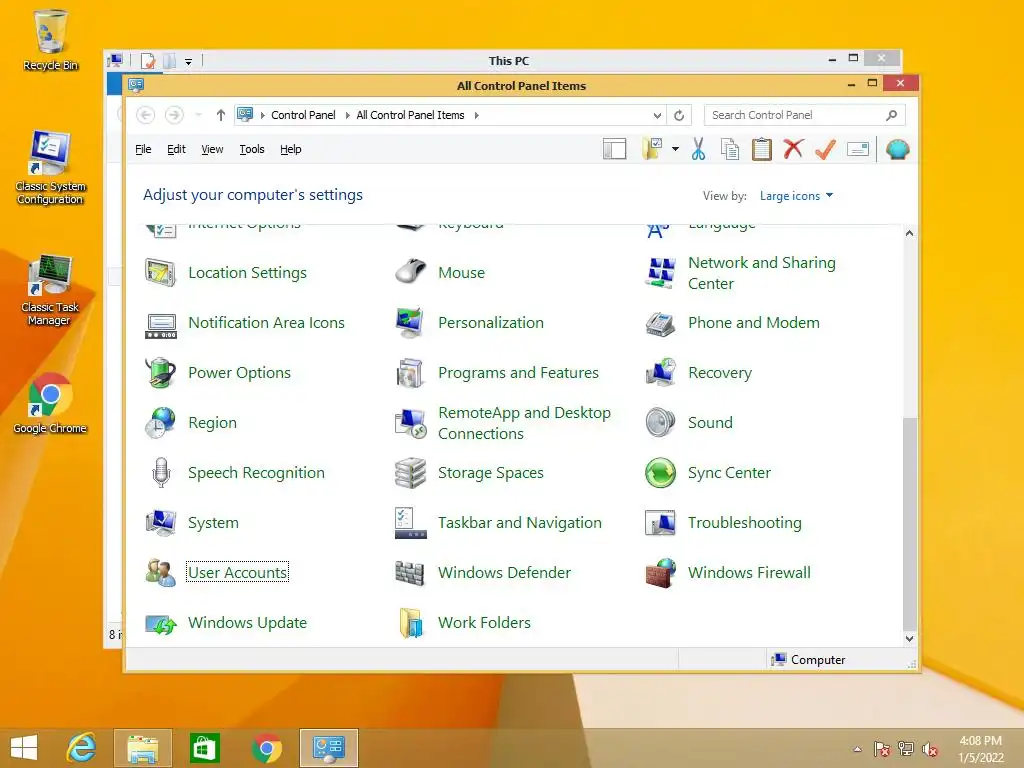Open the Storage Spaces icon
The height and width of the screenshot is (768, 1024).
(x=411, y=473)
